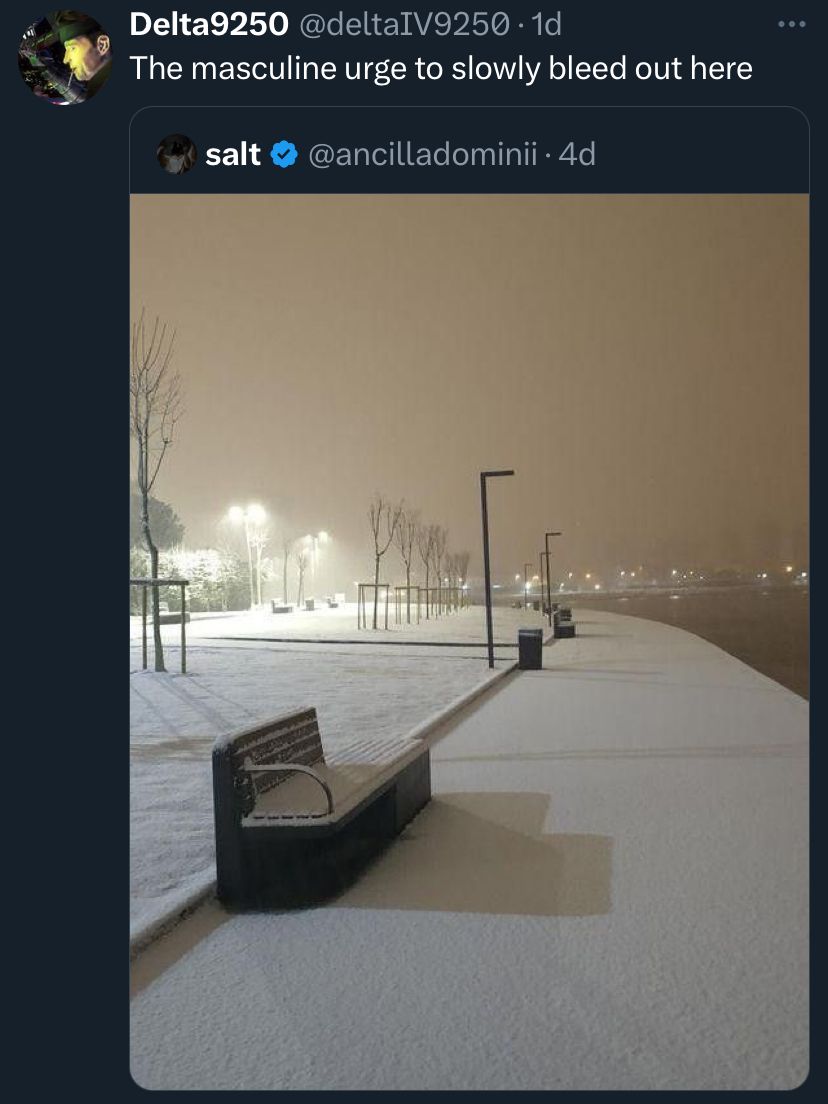The width and height of the screenshot is (828, 1104).
Task: Open the @ancilladominii handle link
Action: [424, 154]
